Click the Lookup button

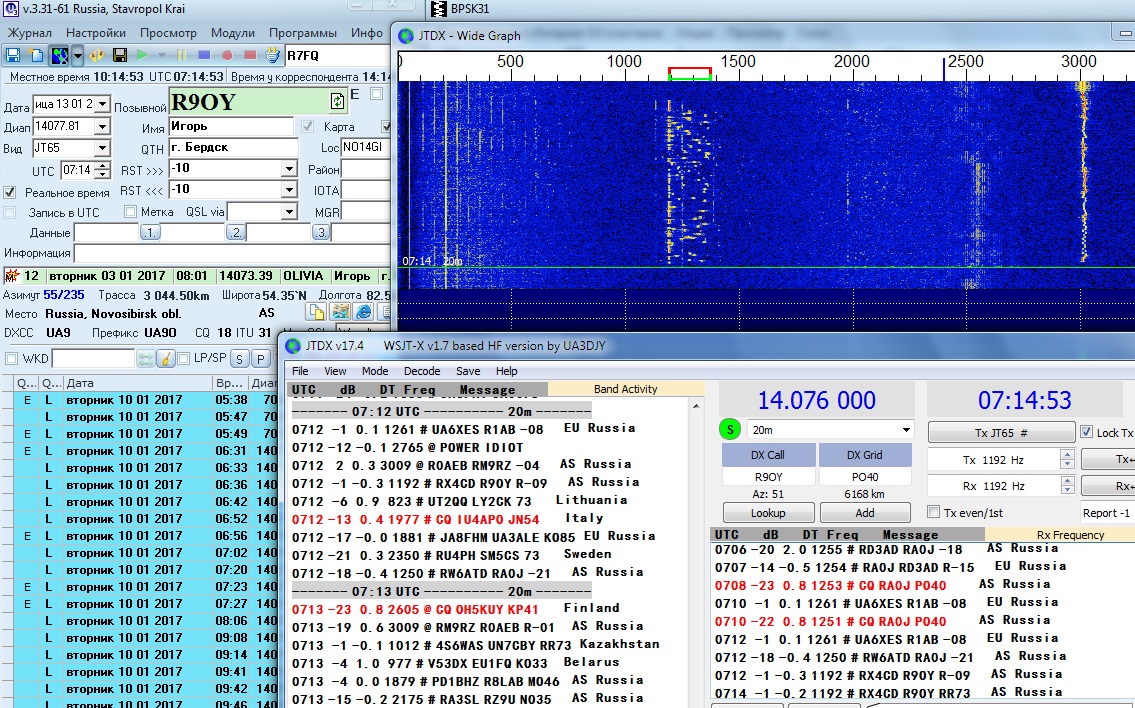(768, 513)
